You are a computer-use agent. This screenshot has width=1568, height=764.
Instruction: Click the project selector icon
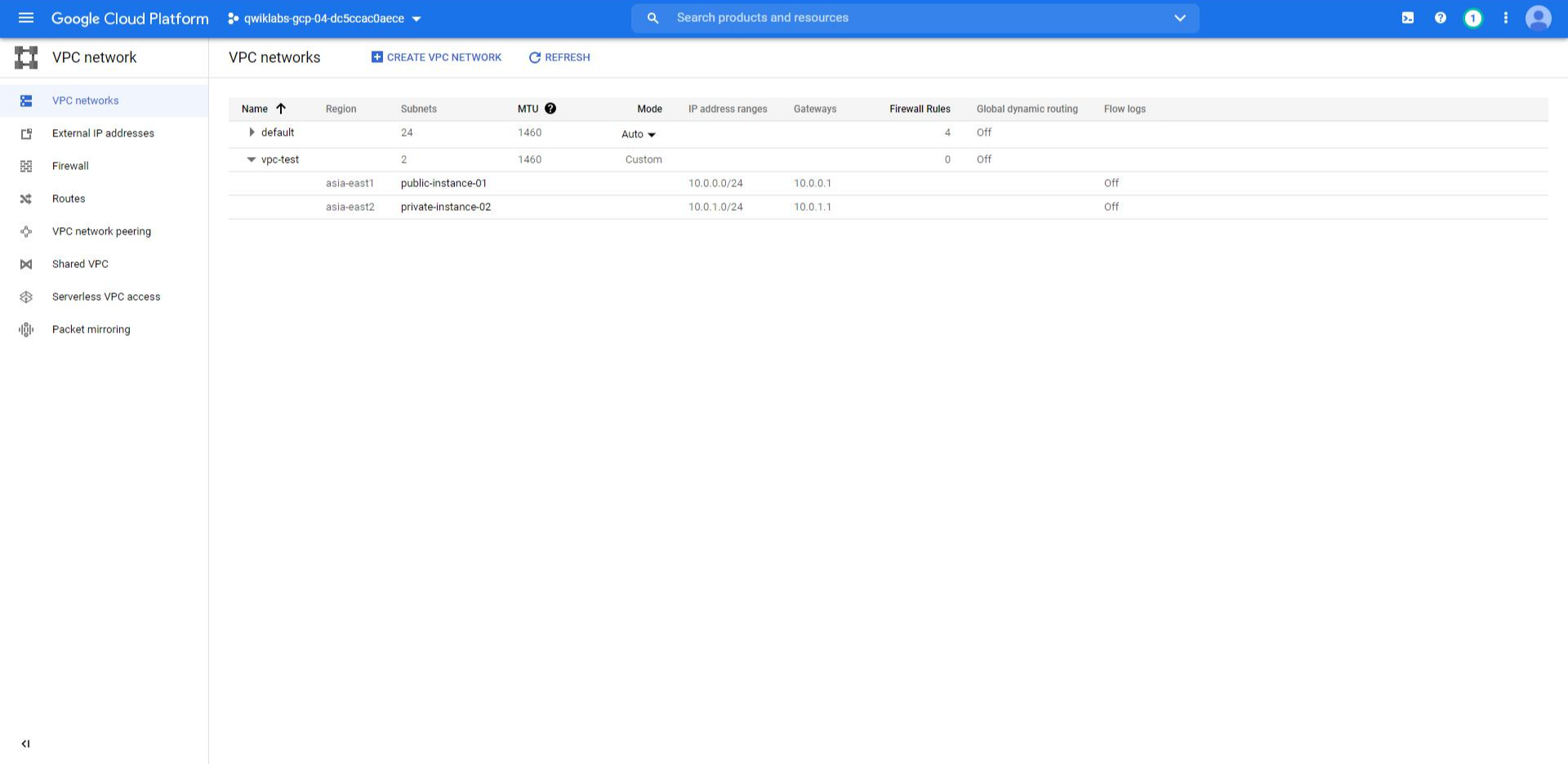[234, 18]
